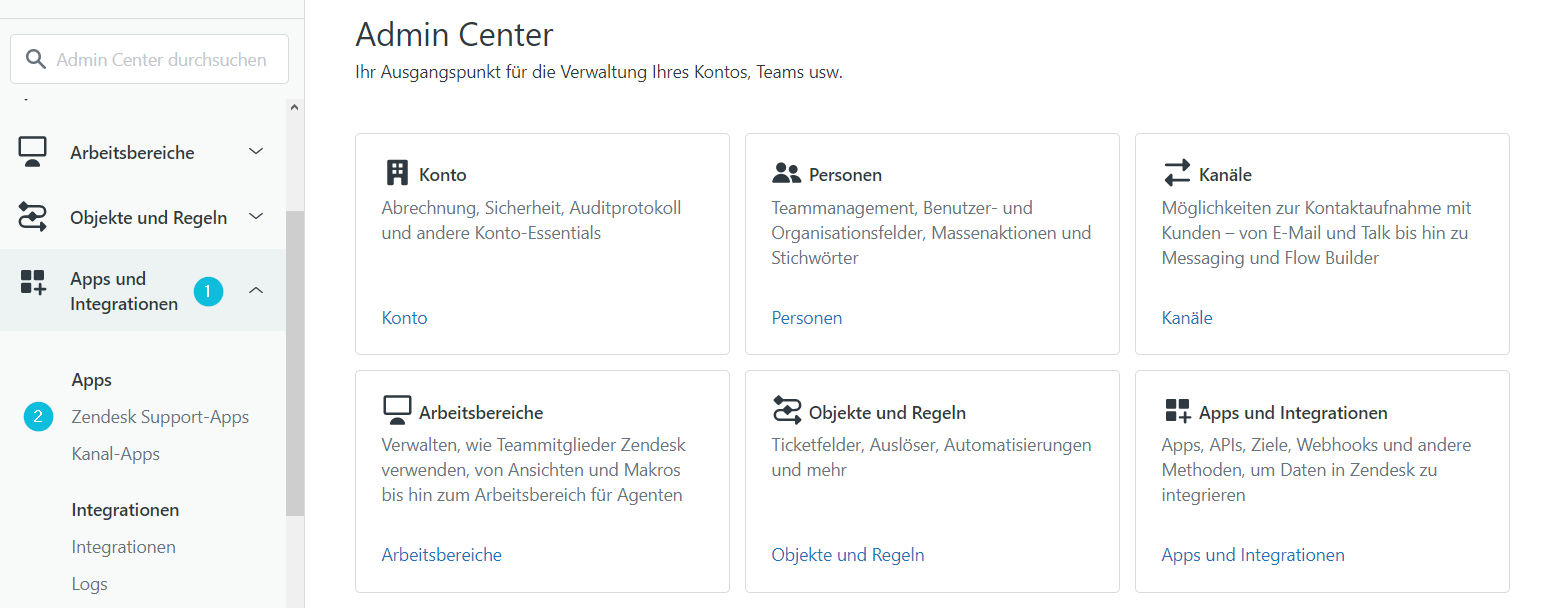Screen dimensions: 1566x608
Task: Click the Arbeitsbereiche monitor icon in sidebar
Action: click(33, 152)
